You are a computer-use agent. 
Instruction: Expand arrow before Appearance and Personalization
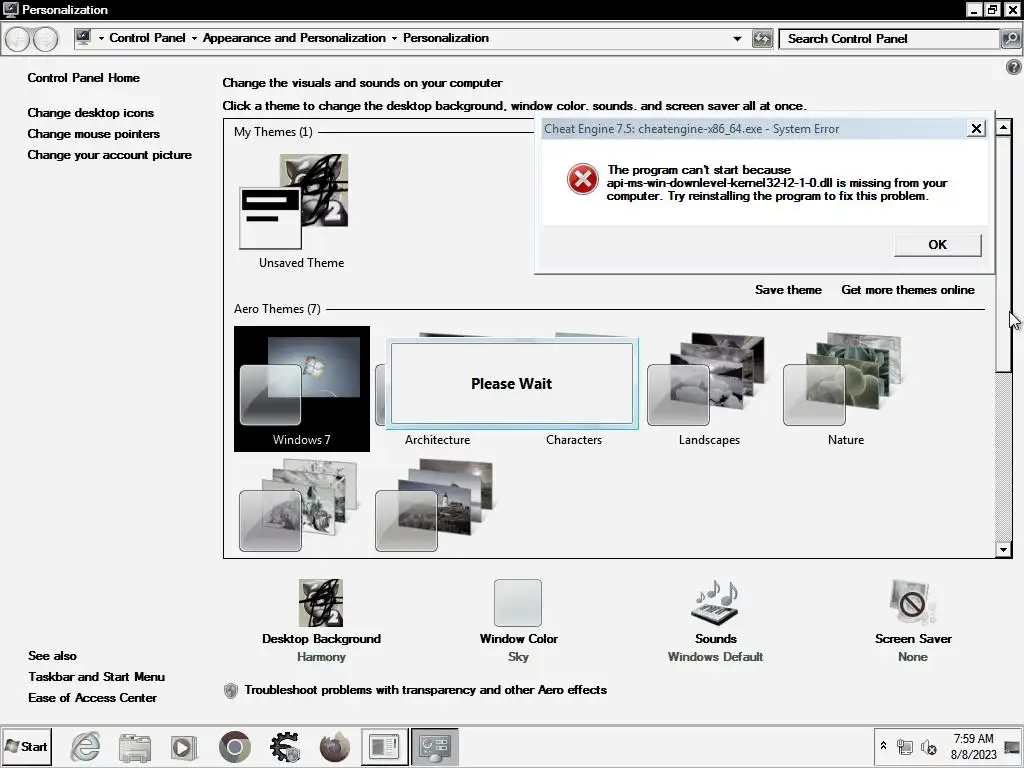[x=194, y=39]
